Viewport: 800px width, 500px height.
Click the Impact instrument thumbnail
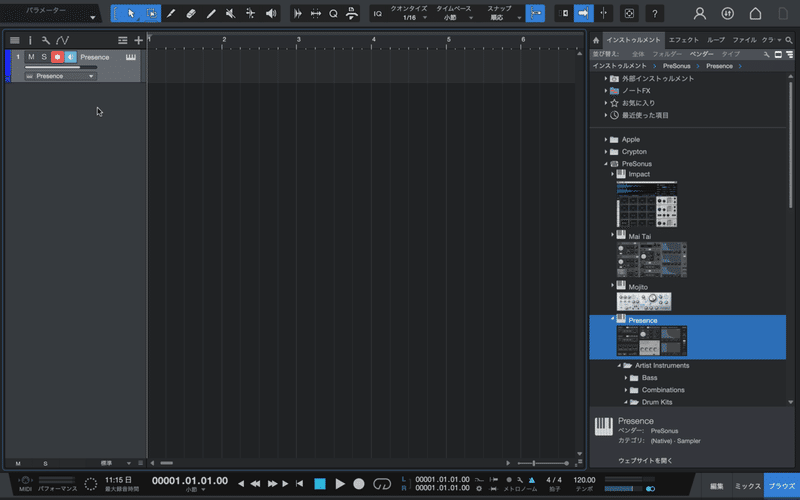(647, 204)
